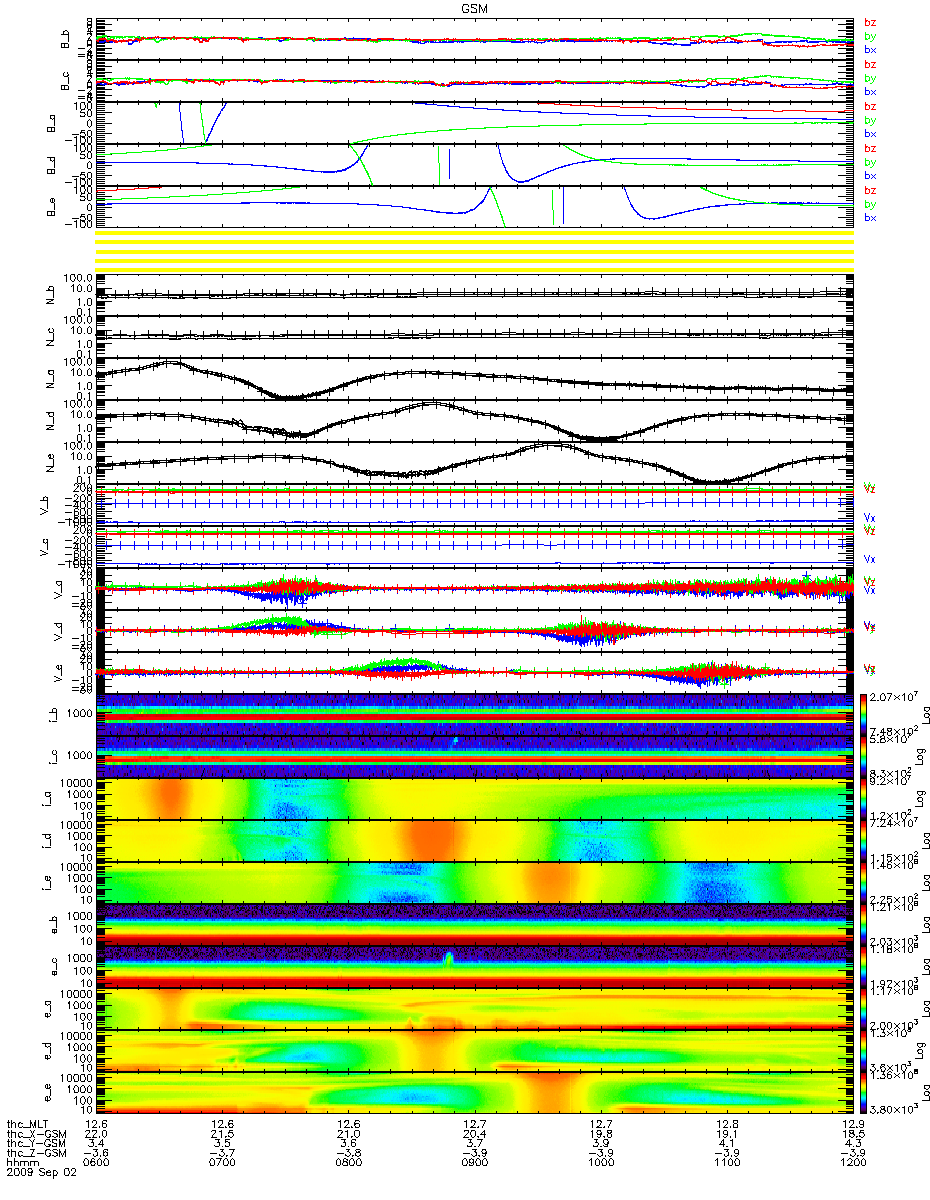The image size is (930, 1200).
Task: Click the orange patch in i_a spectrogram
Action: tap(169, 797)
